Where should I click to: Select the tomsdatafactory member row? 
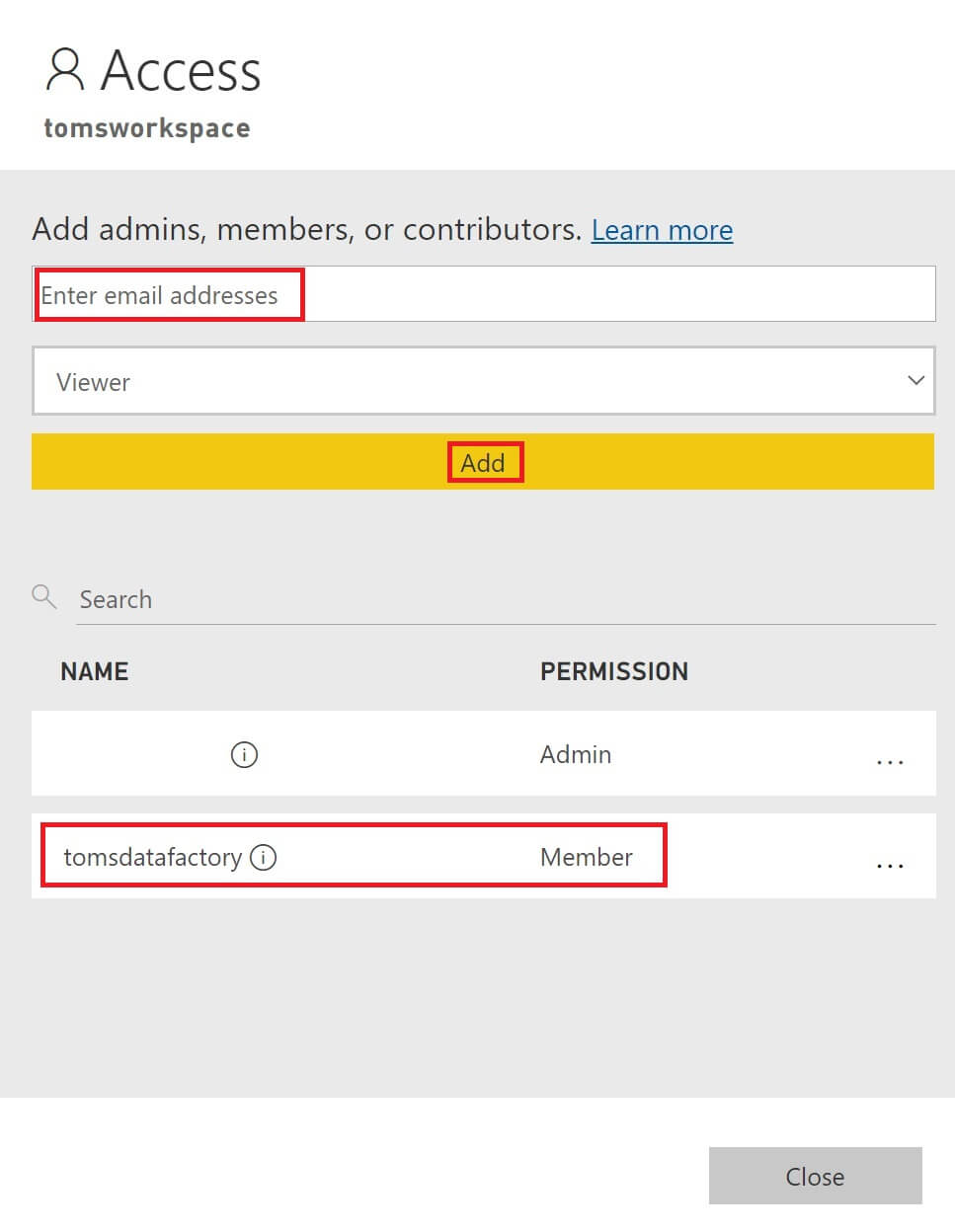tap(395, 856)
